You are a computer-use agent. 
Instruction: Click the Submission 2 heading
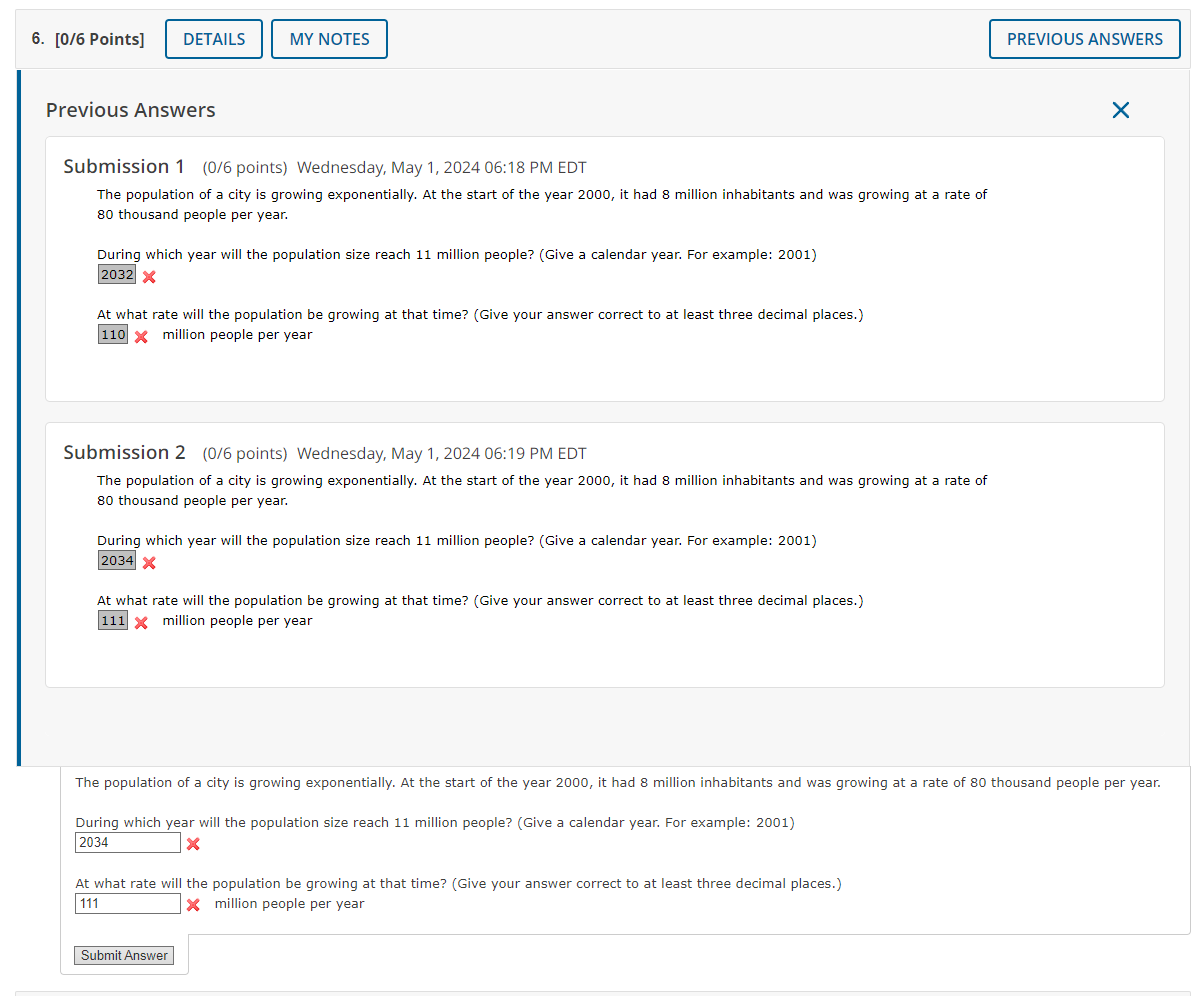tap(124, 452)
